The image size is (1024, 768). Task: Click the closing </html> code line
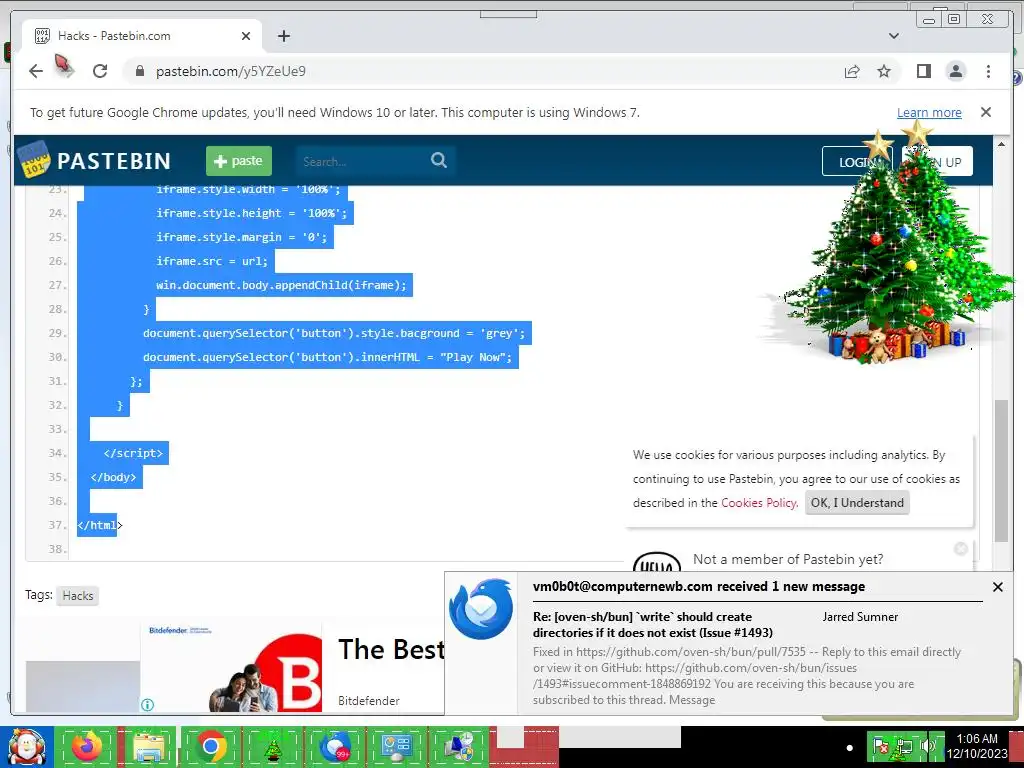pos(99,525)
